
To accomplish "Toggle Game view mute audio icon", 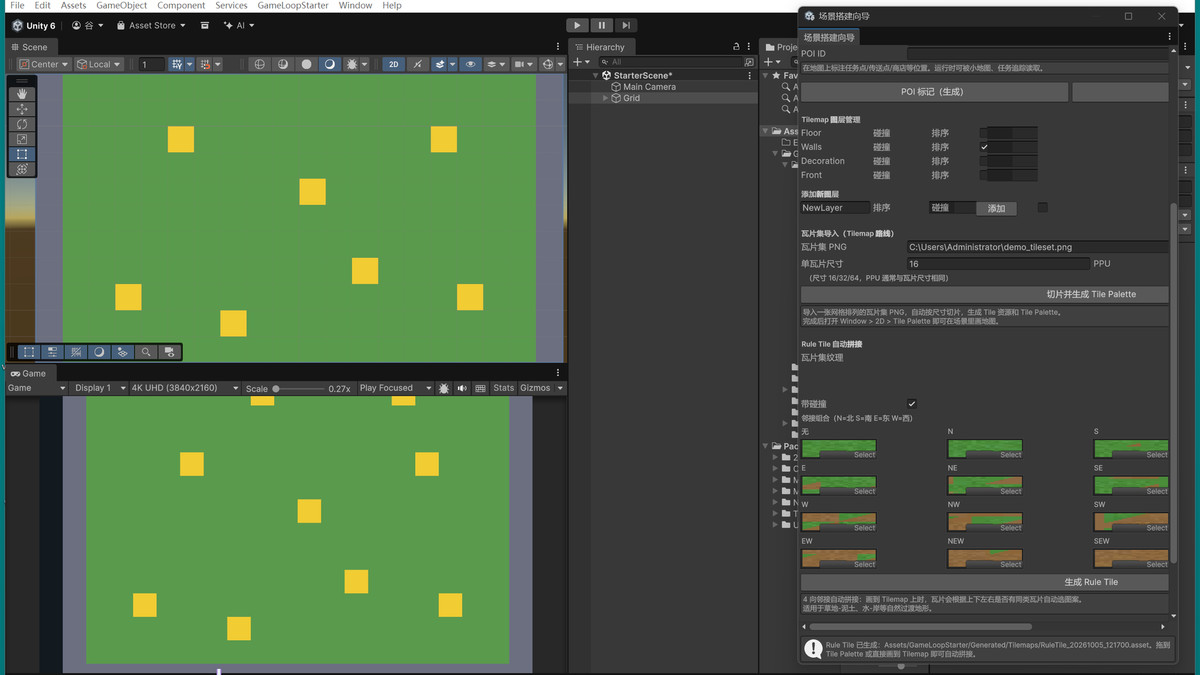I will coord(462,388).
